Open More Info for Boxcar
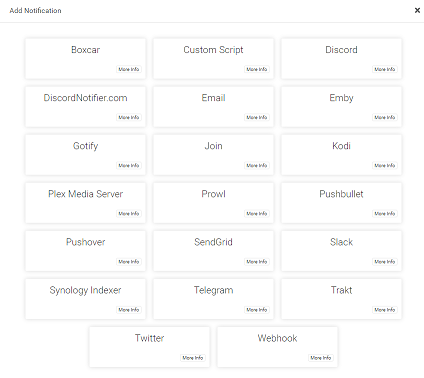 tap(129, 69)
